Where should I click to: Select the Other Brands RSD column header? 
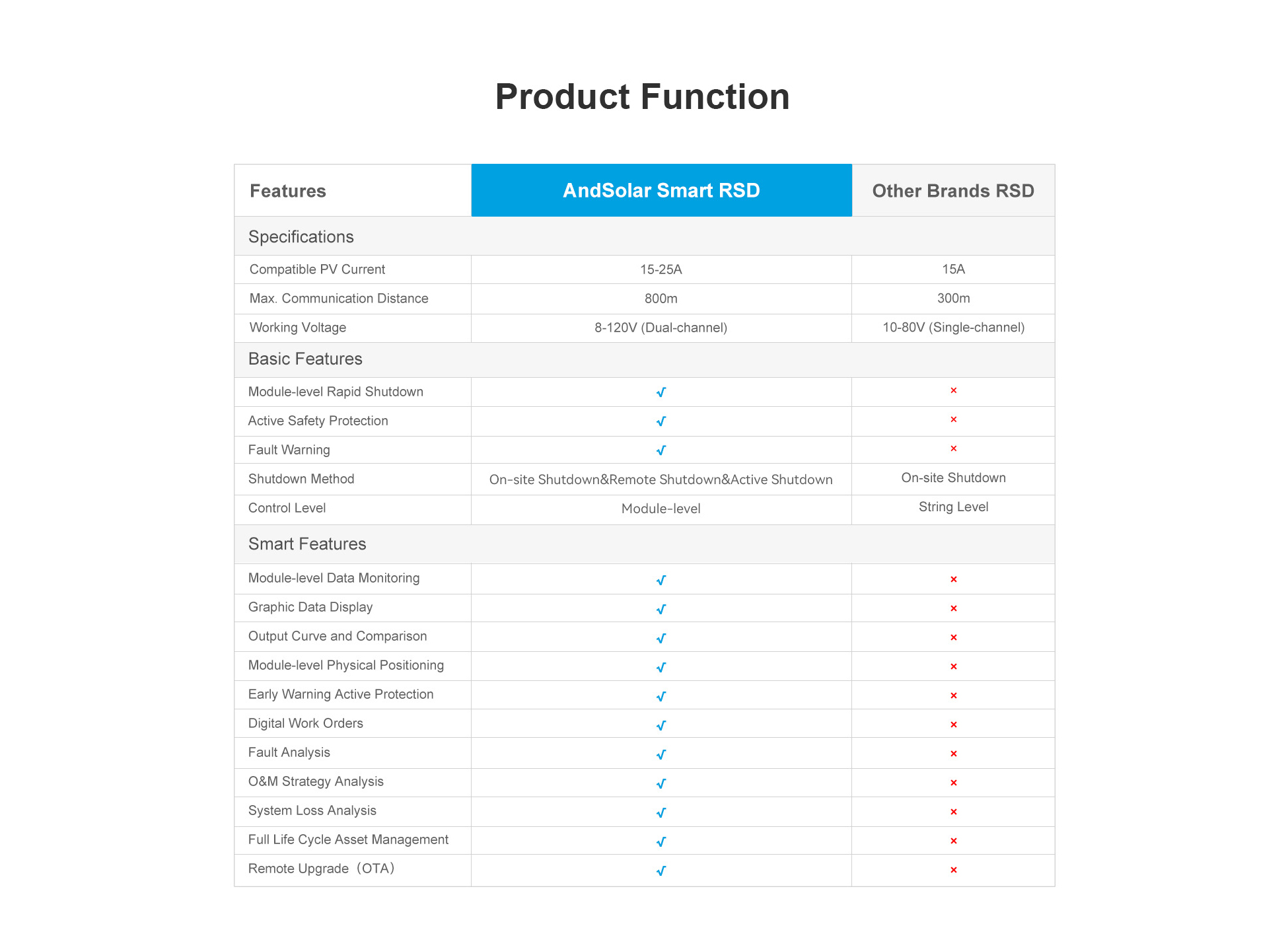tap(952, 191)
